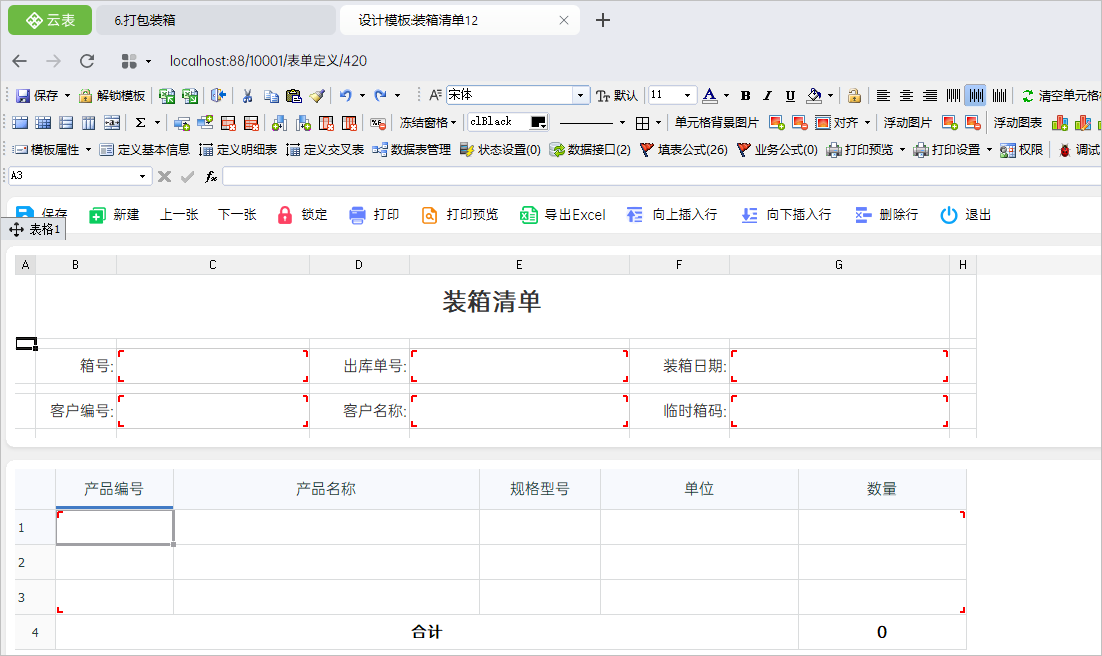Click the undo arrow icon
The width and height of the screenshot is (1102, 656).
point(345,96)
